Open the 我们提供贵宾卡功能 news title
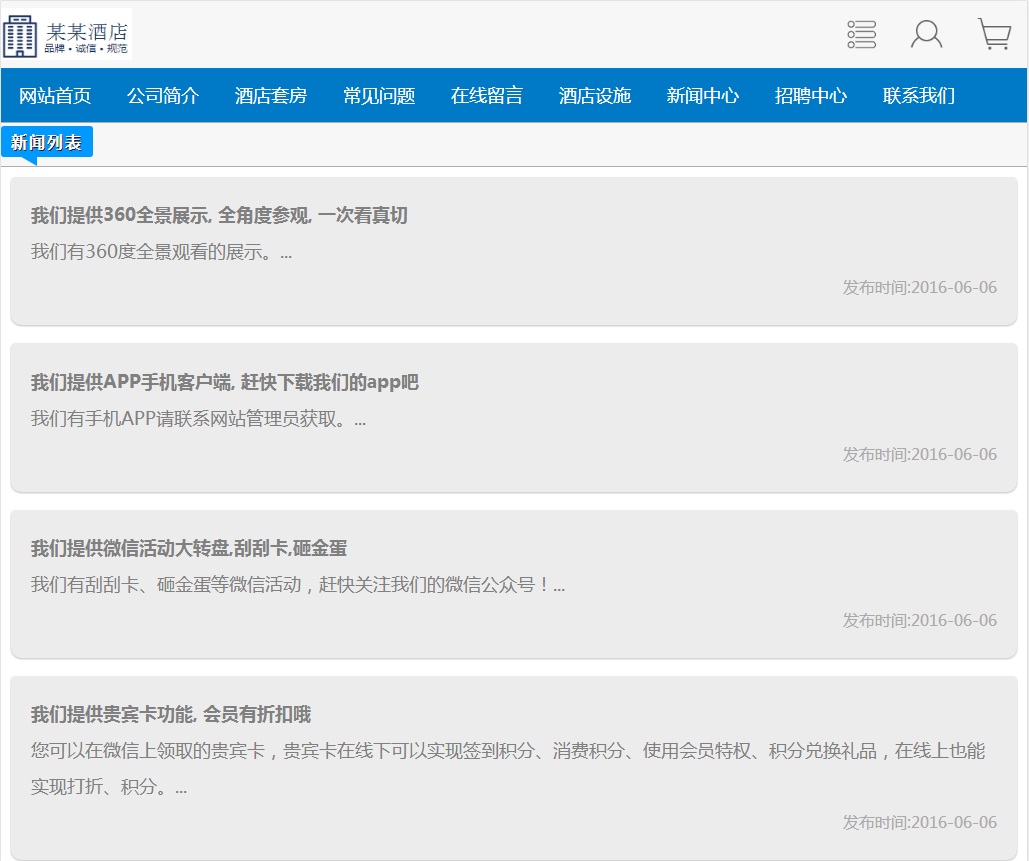Image resolution: width=1029 pixels, height=861 pixels. click(171, 714)
